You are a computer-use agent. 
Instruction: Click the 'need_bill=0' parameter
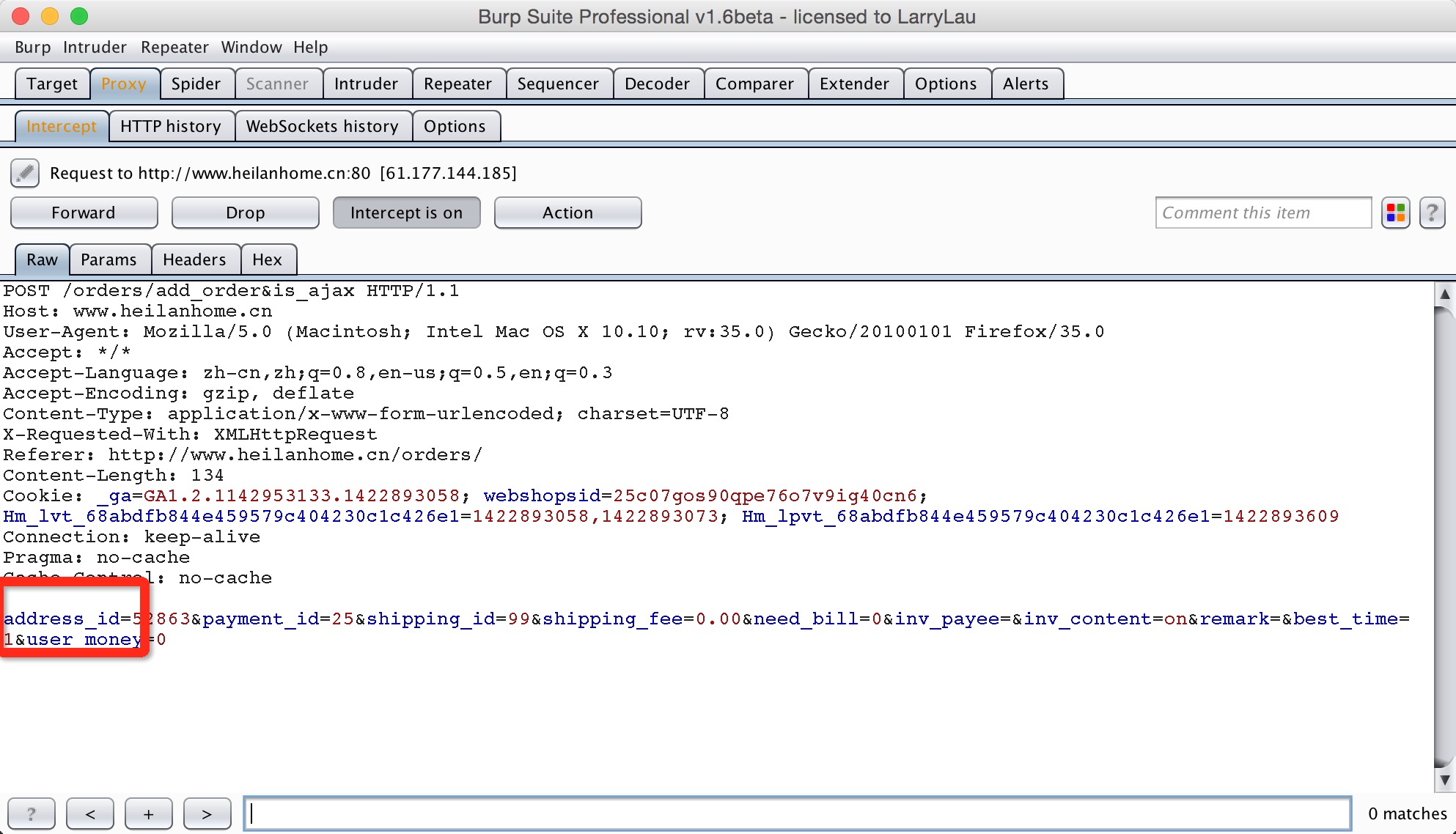click(818, 619)
